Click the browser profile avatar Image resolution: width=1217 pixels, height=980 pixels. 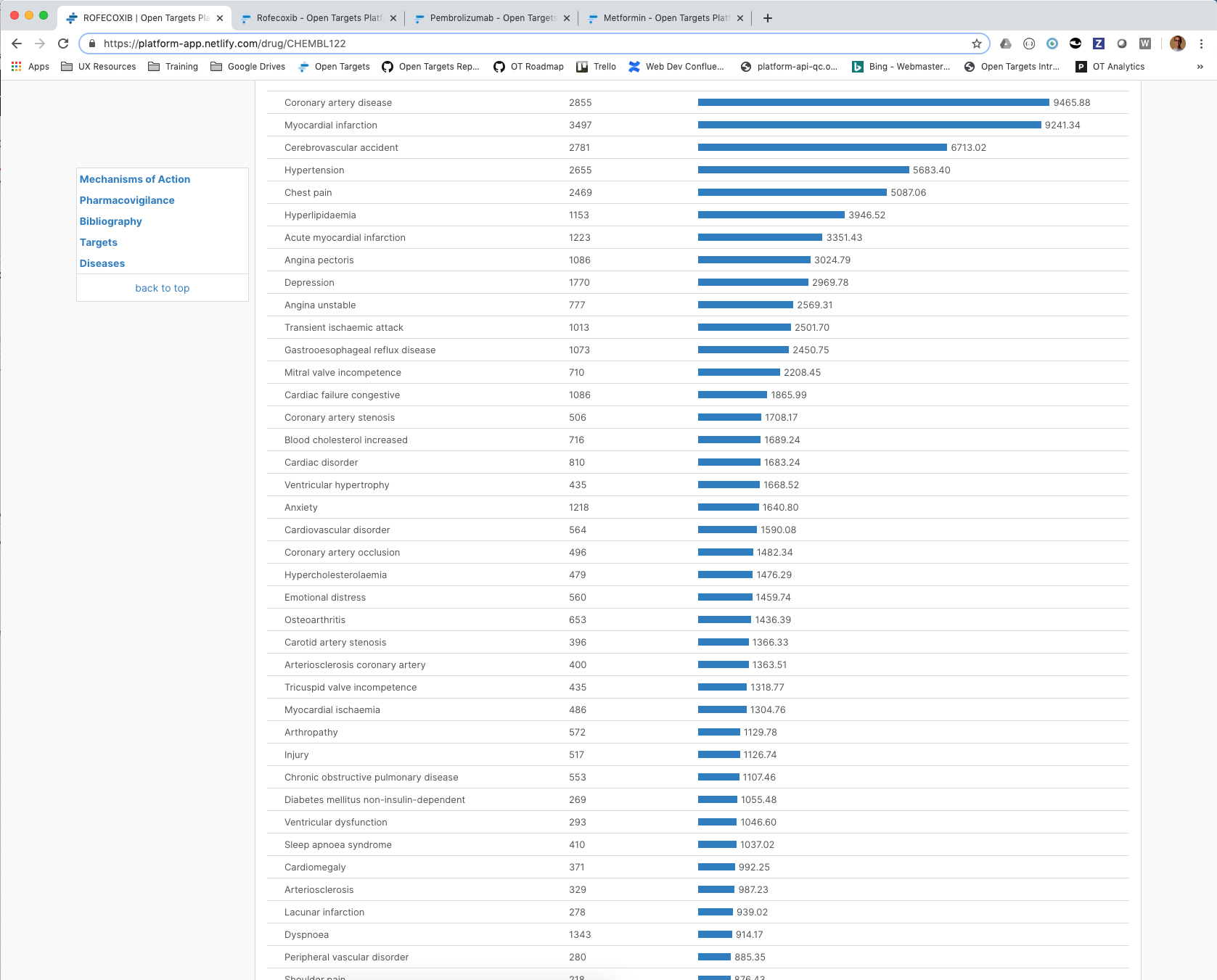[x=1177, y=43]
